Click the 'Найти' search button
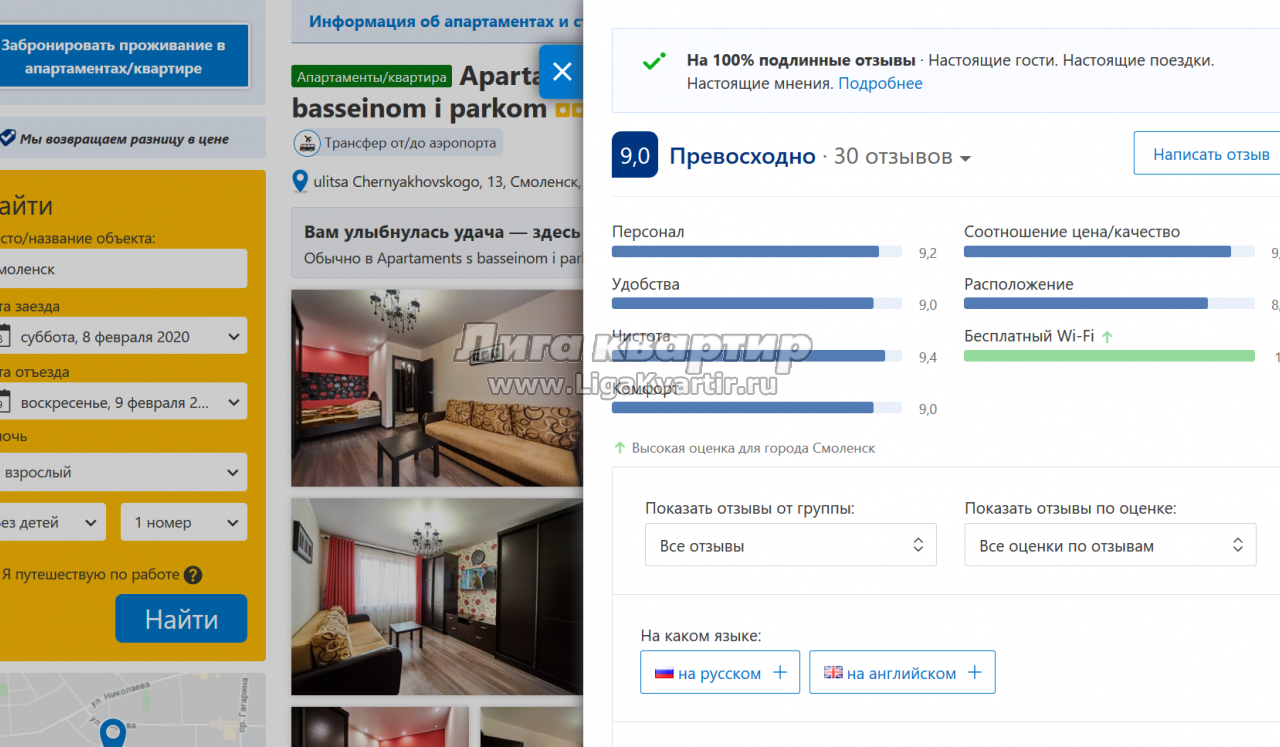This screenshot has width=1280, height=747. (181, 619)
